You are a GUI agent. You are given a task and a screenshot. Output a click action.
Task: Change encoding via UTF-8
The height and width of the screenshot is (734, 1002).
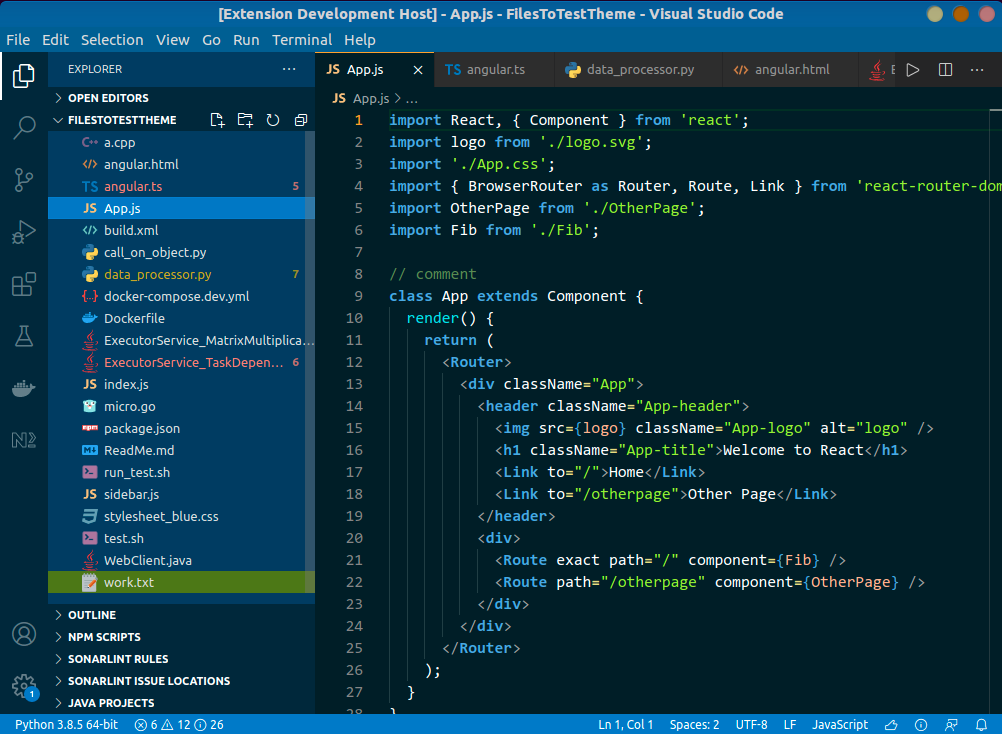(x=752, y=724)
